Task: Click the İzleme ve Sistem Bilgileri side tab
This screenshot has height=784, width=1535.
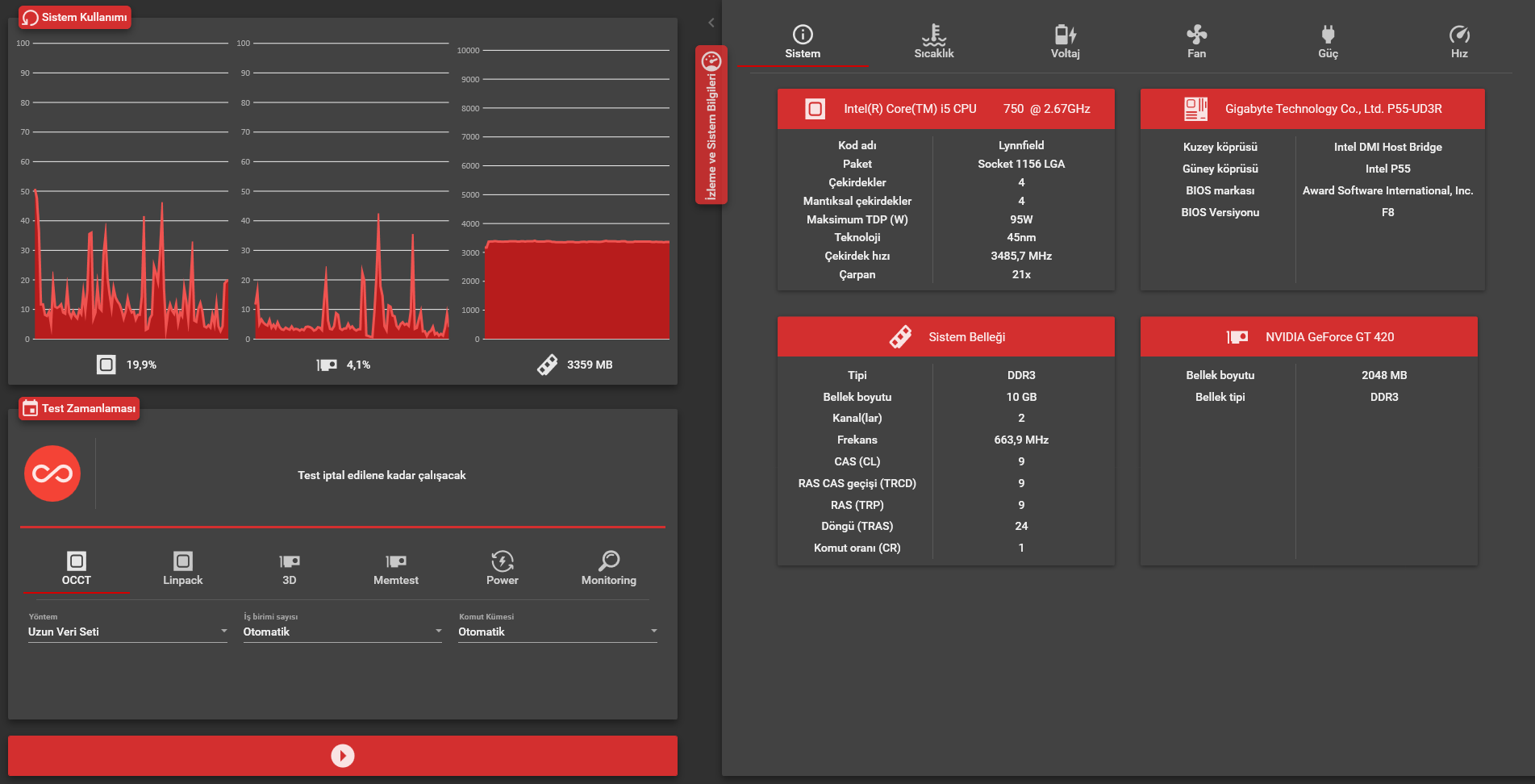Action: coord(711,125)
